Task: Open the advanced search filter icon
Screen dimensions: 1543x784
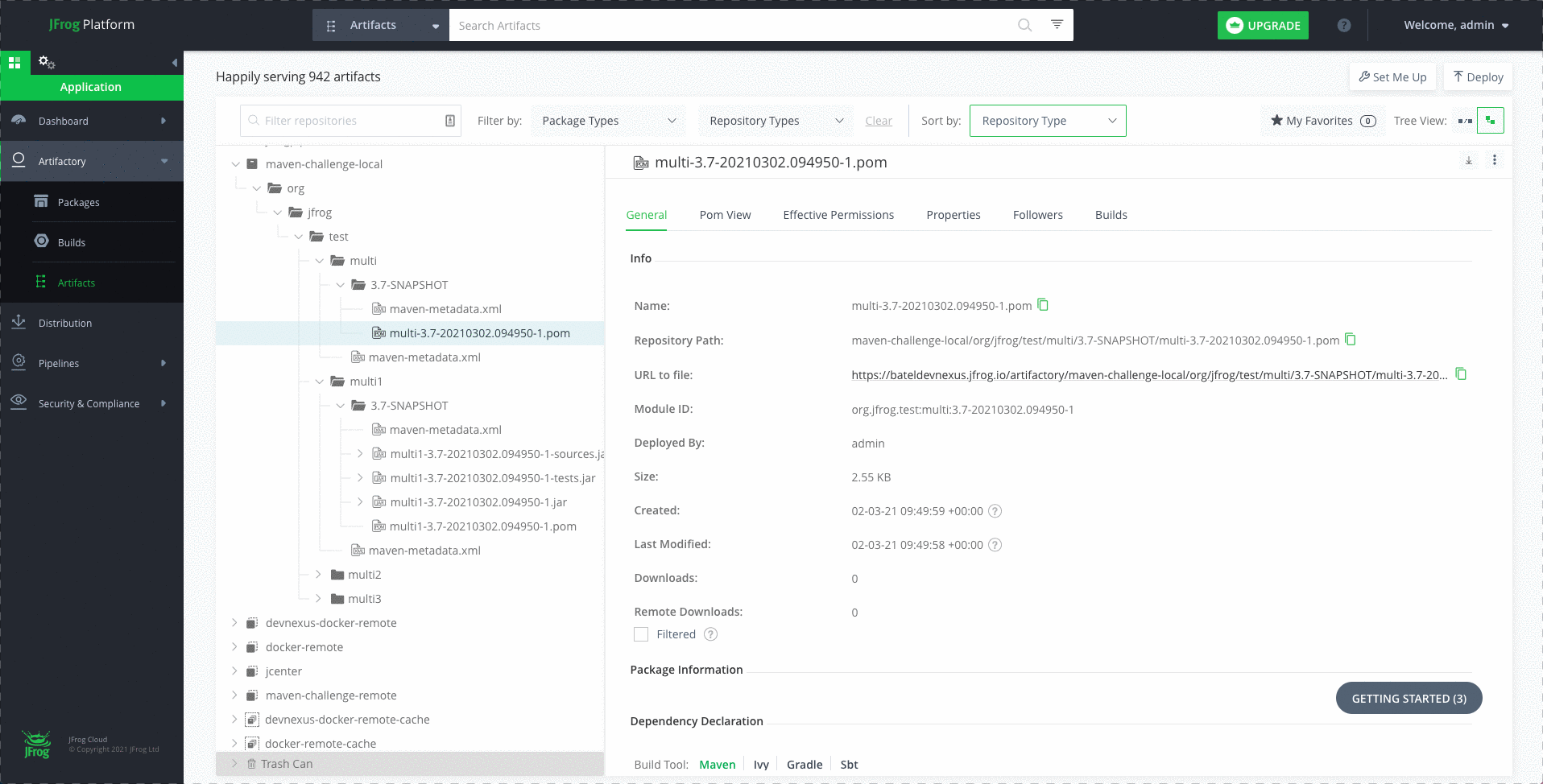Action: tap(1057, 25)
